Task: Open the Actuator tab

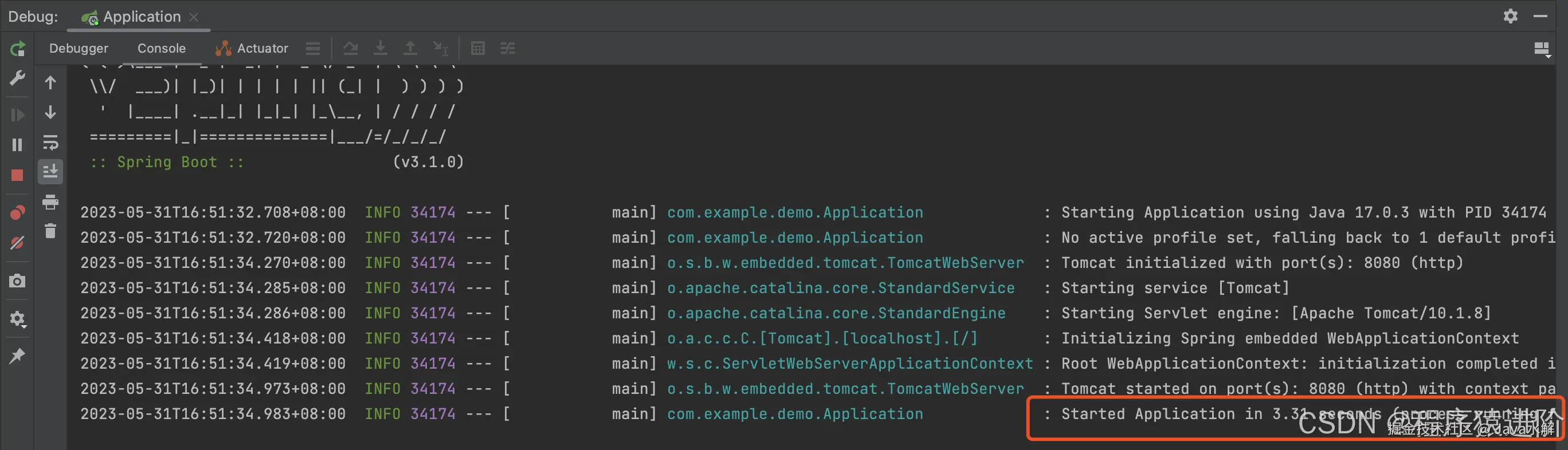Action: [x=252, y=48]
